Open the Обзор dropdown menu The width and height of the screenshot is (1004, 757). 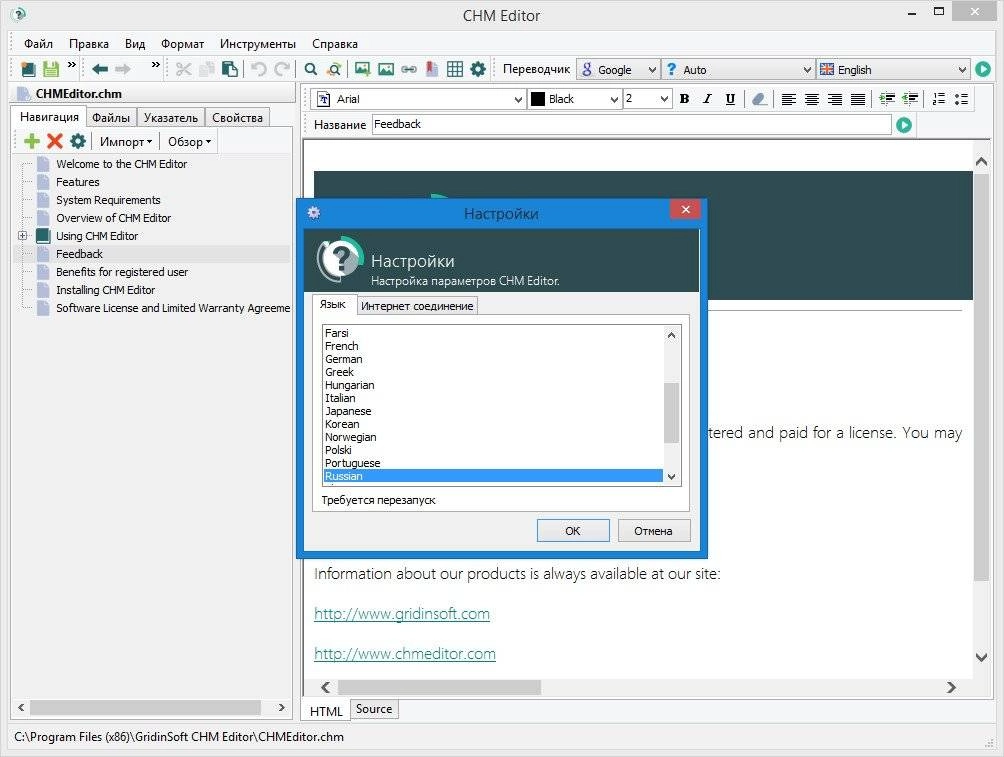(189, 142)
